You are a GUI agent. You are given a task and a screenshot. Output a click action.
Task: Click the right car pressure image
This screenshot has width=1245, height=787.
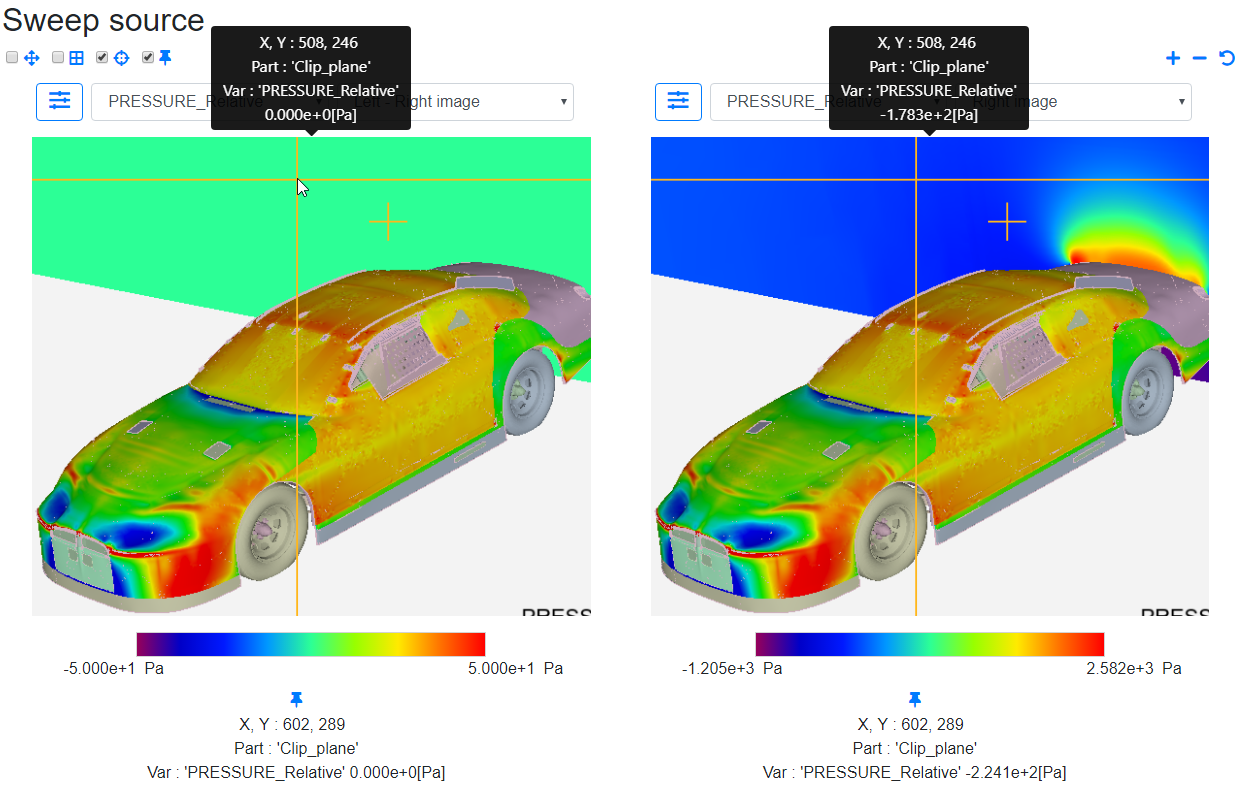click(x=930, y=376)
